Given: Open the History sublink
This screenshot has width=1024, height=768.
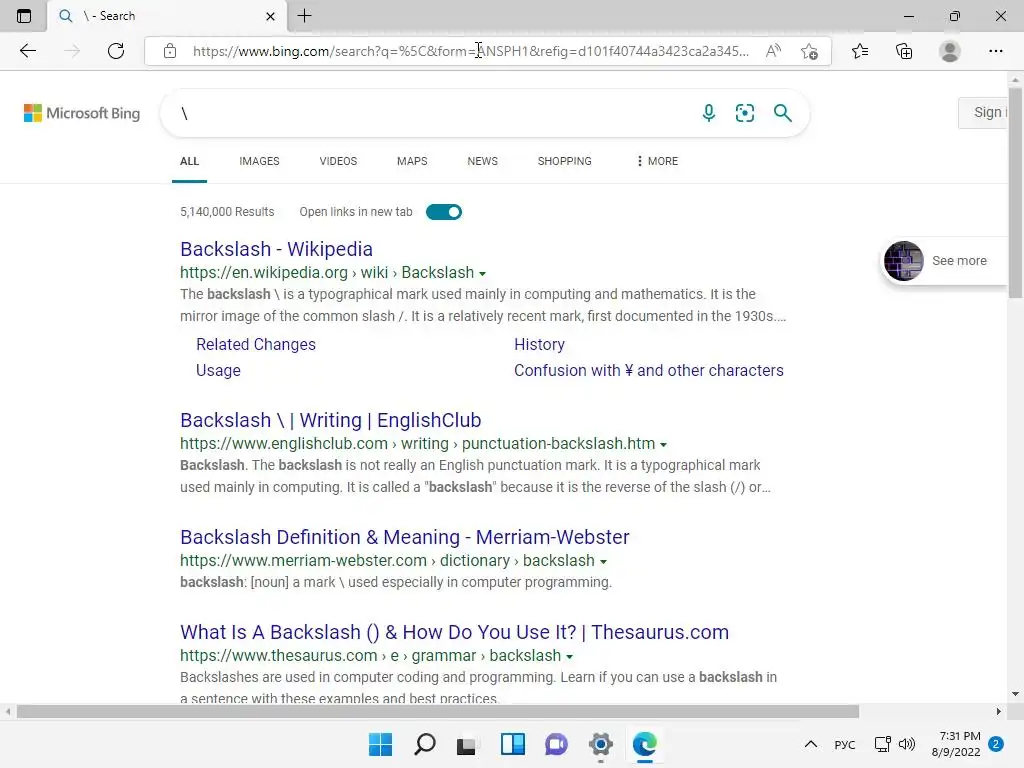Looking at the screenshot, I should 539,344.
